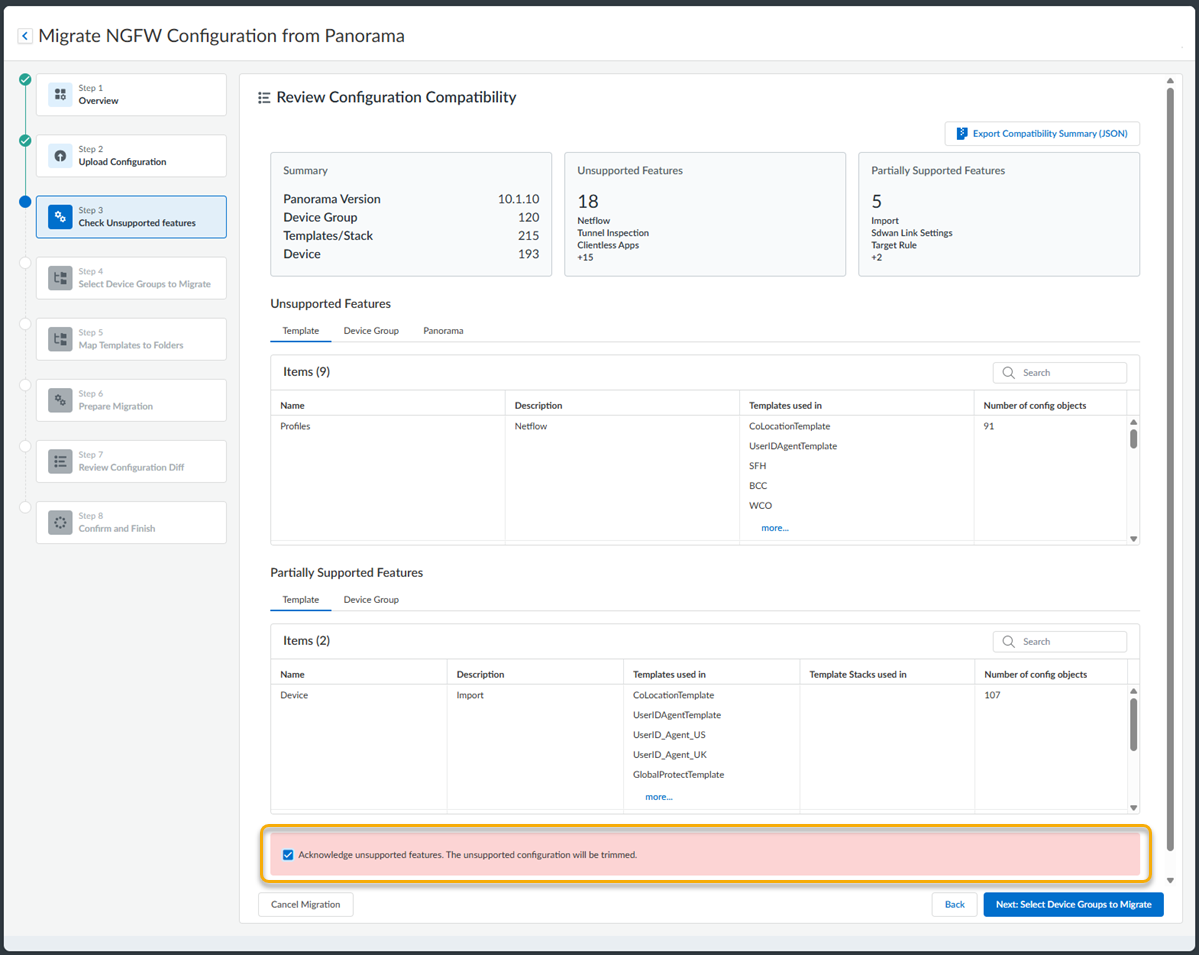Open Device Group tab under Partially Supported Features
Viewport: 1199px width, 955px height.
371,600
